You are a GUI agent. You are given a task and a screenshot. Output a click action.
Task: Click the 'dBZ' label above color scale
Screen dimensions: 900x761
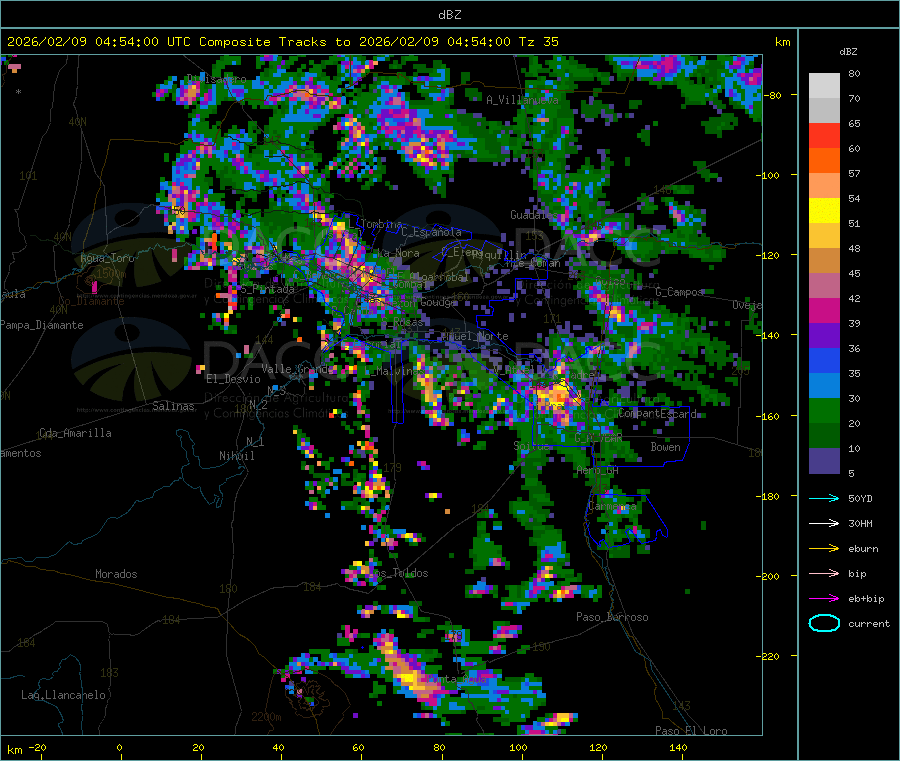(848, 52)
